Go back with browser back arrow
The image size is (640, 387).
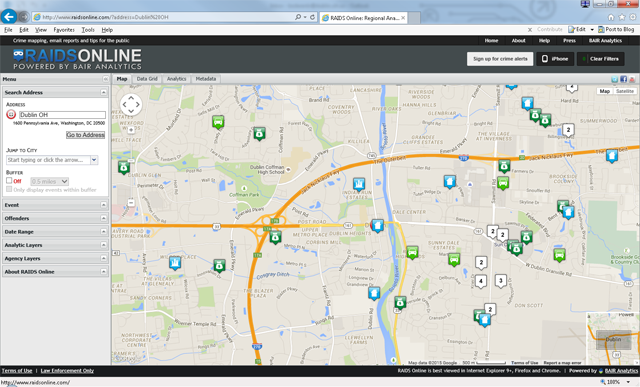coord(9,17)
